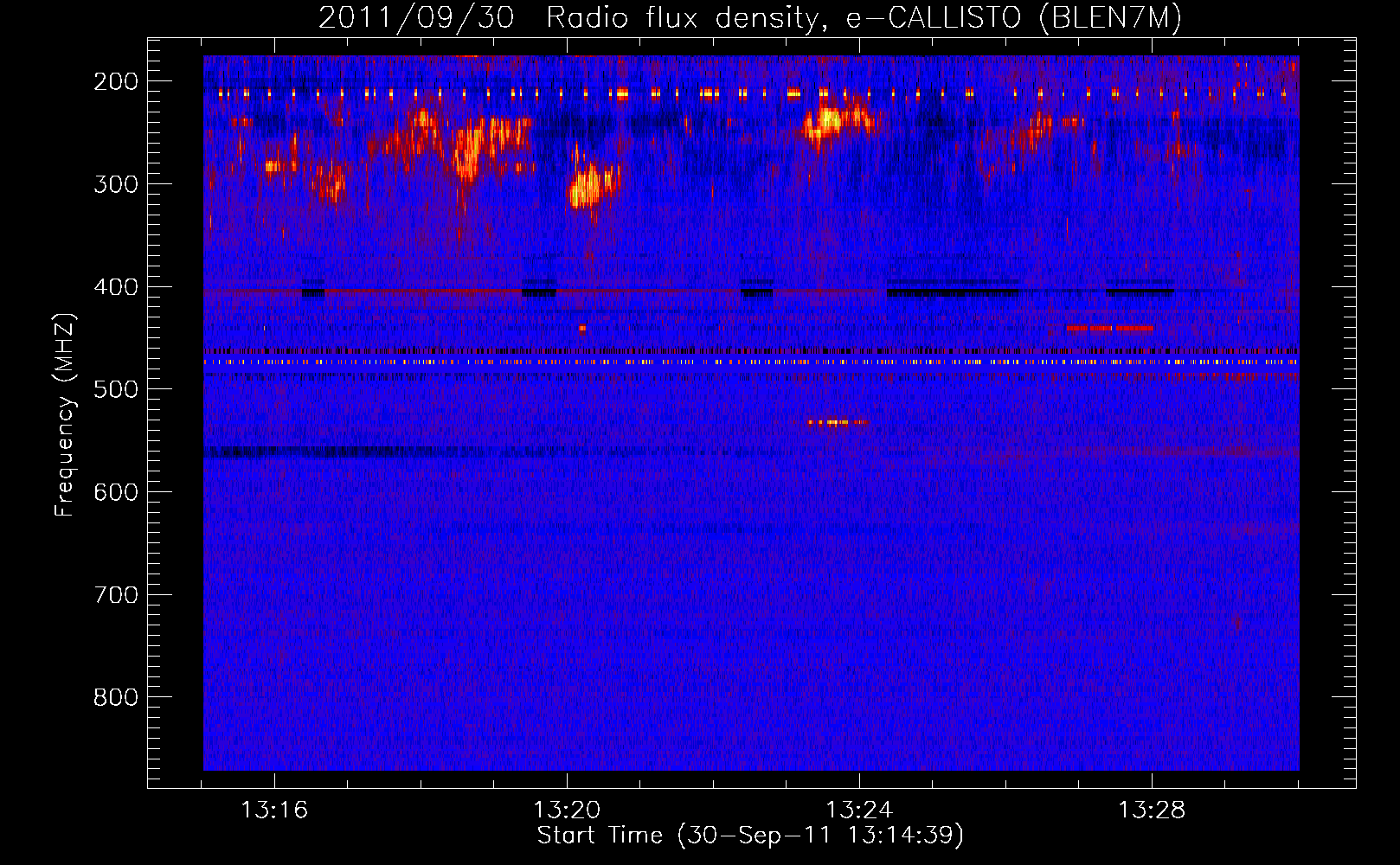
Task: Click the red line segment near 440 MHz at 13:27
Action: (x=1110, y=329)
